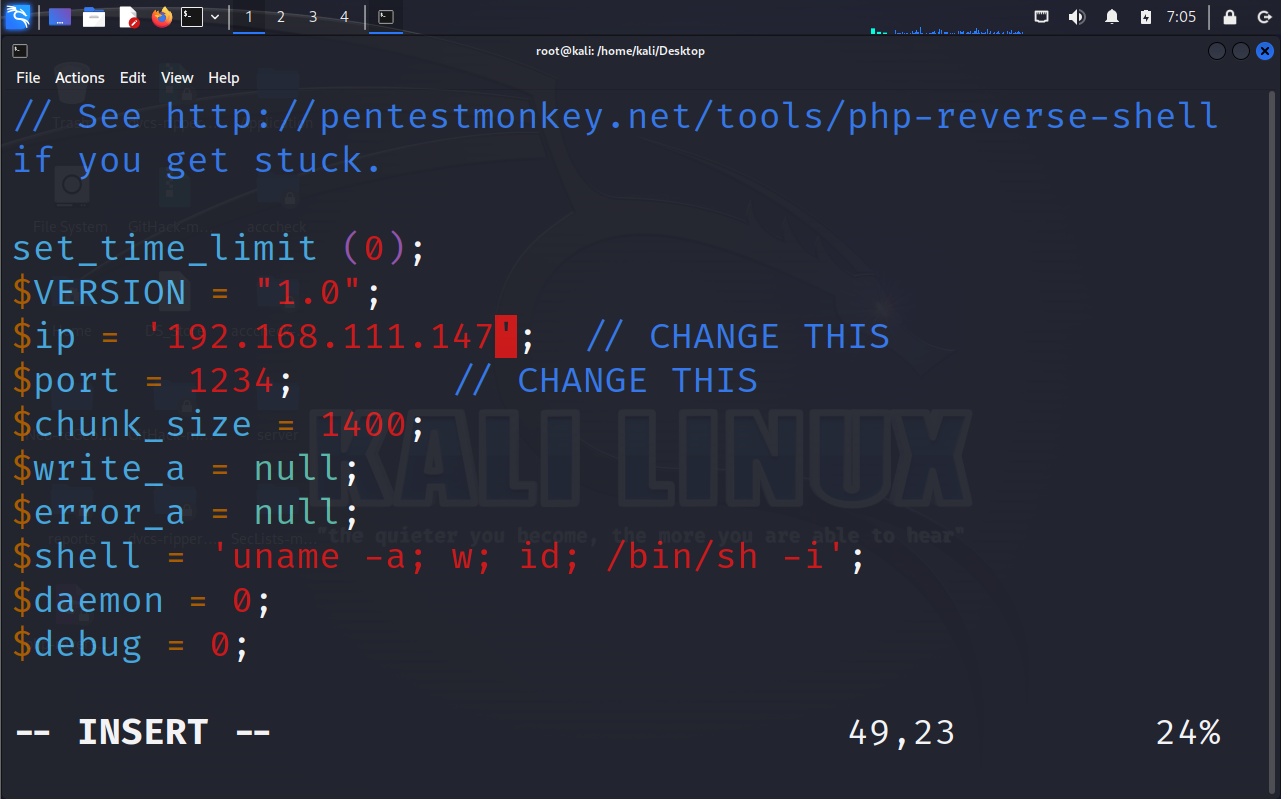Click the CHANGE THIS comment after $ip
This screenshot has height=799, width=1281.
pyautogui.click(x=738, y=336)
